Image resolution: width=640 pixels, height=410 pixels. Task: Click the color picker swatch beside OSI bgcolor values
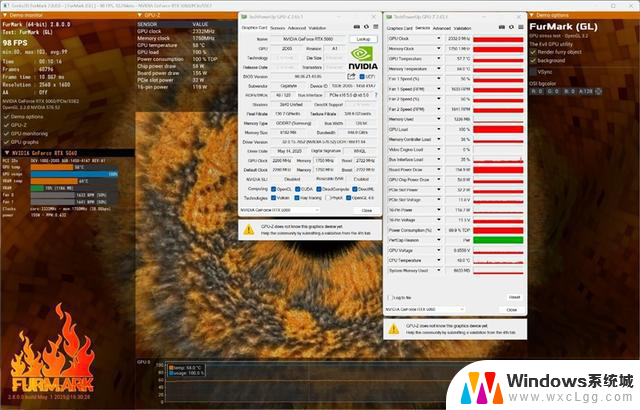point(598,91)
